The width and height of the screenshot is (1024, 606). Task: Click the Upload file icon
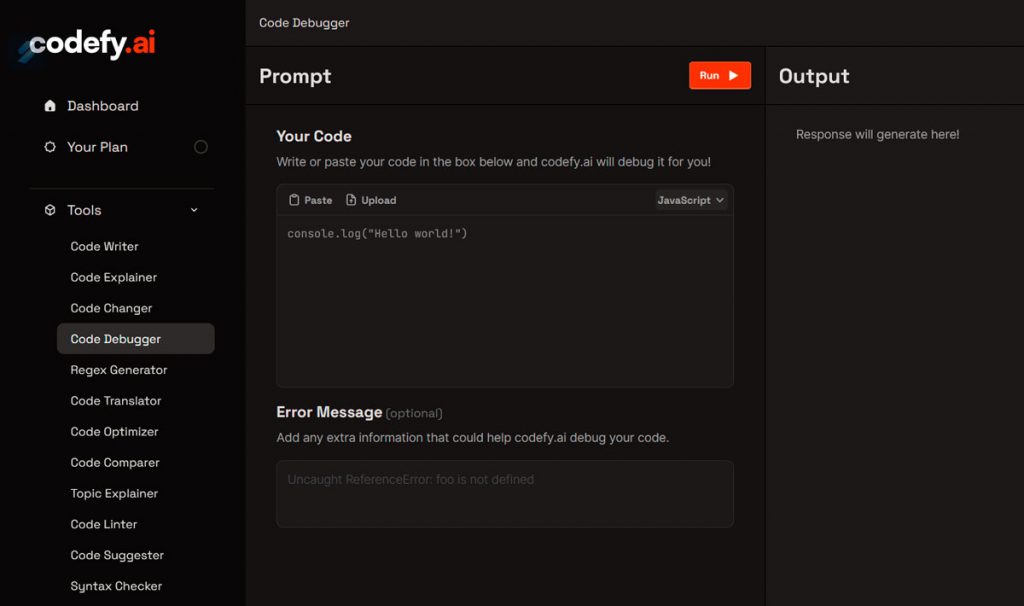point(351,200)
